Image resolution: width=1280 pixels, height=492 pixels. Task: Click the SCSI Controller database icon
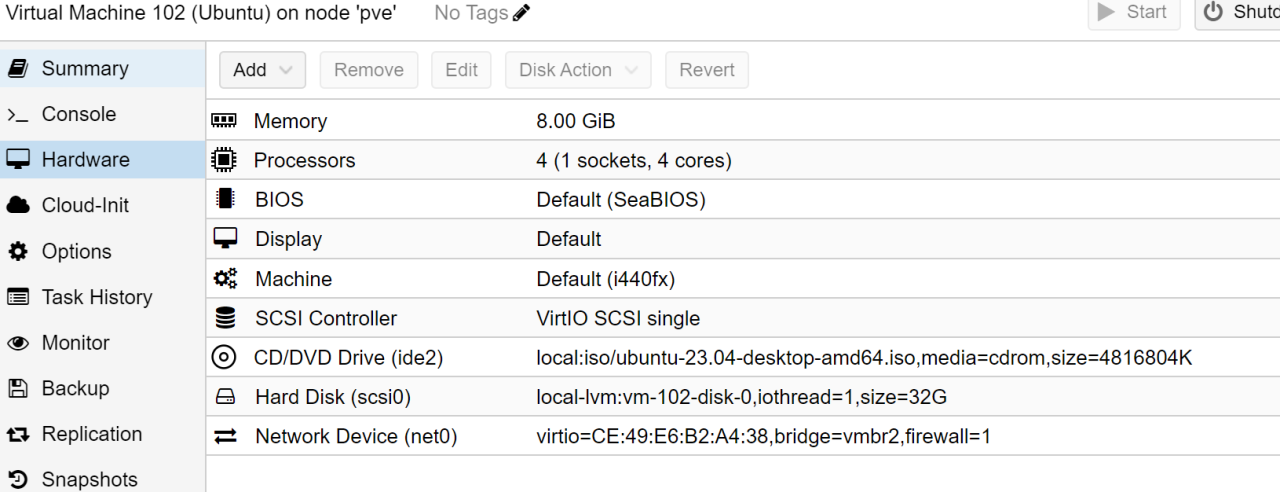[225, 318]
